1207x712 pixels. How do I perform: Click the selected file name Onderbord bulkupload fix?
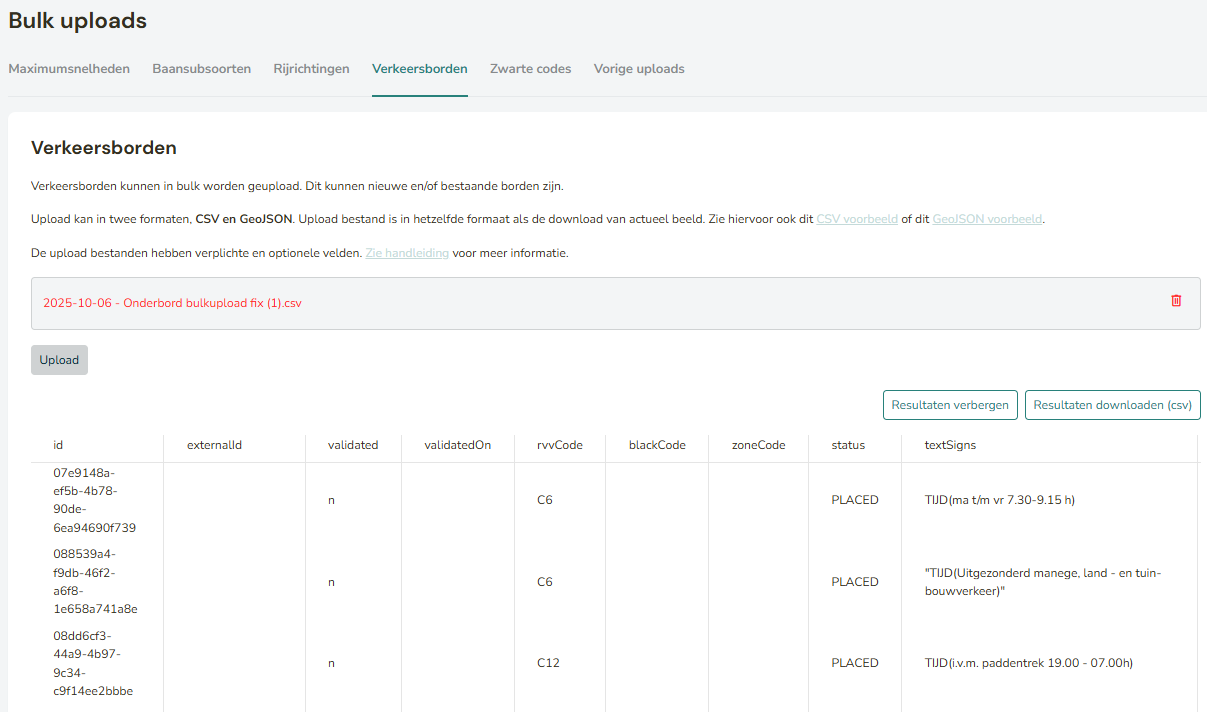[172, 303]
